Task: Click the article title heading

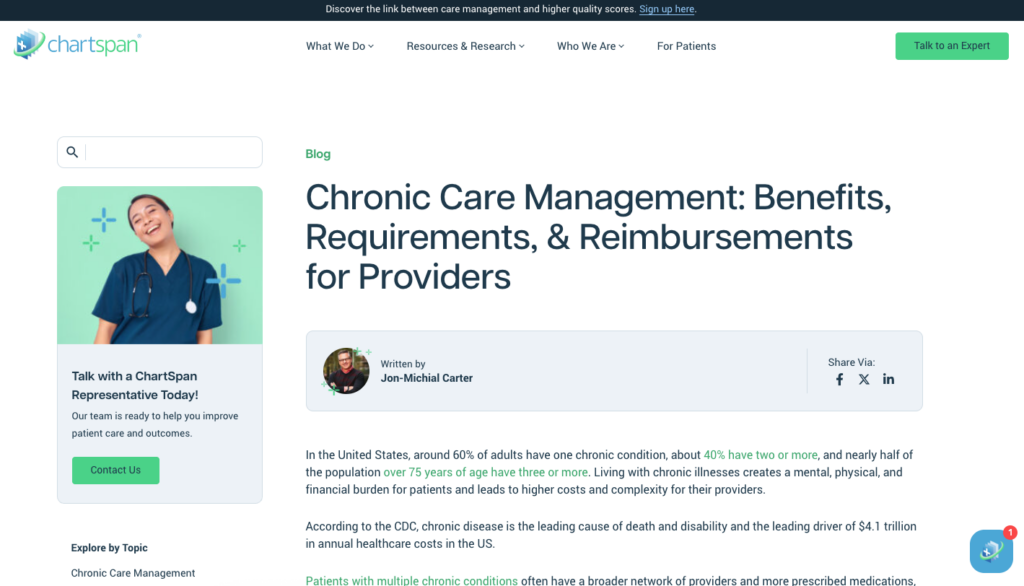Action: tap(598, 236)
